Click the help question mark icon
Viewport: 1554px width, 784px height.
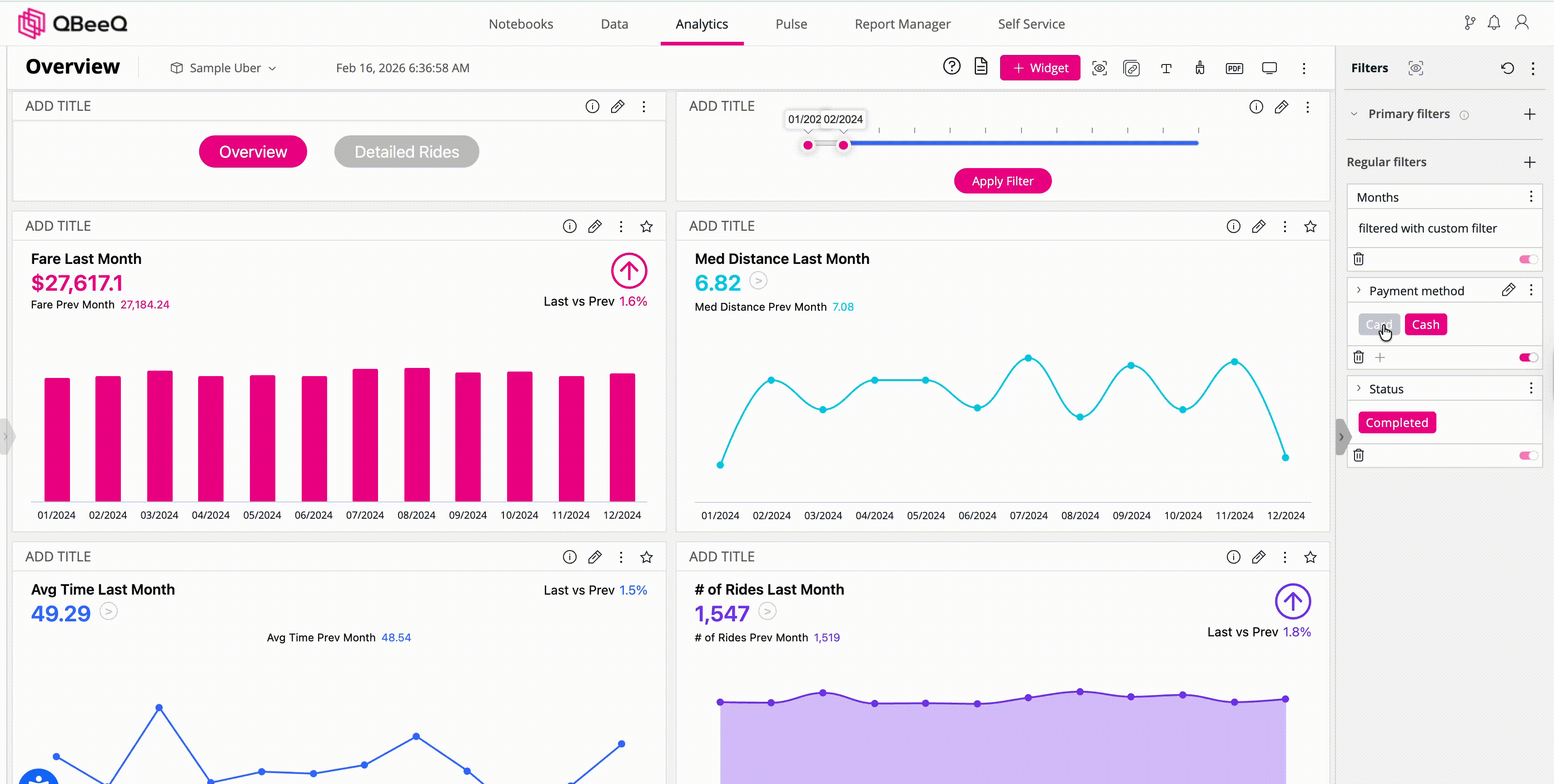point(951,66)
